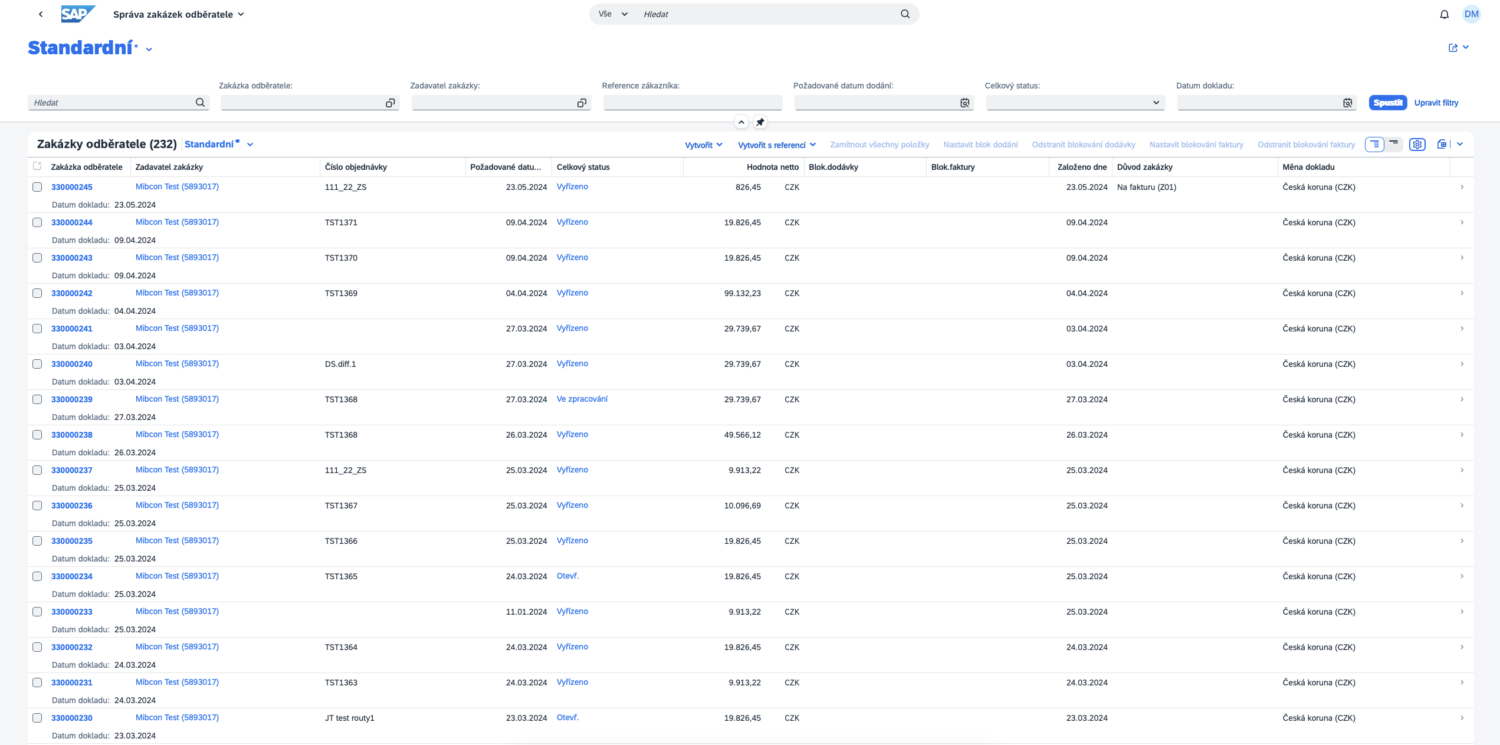1500x745 pixels.
Task: Check the row for order 330000234
Action: point(37,576)
